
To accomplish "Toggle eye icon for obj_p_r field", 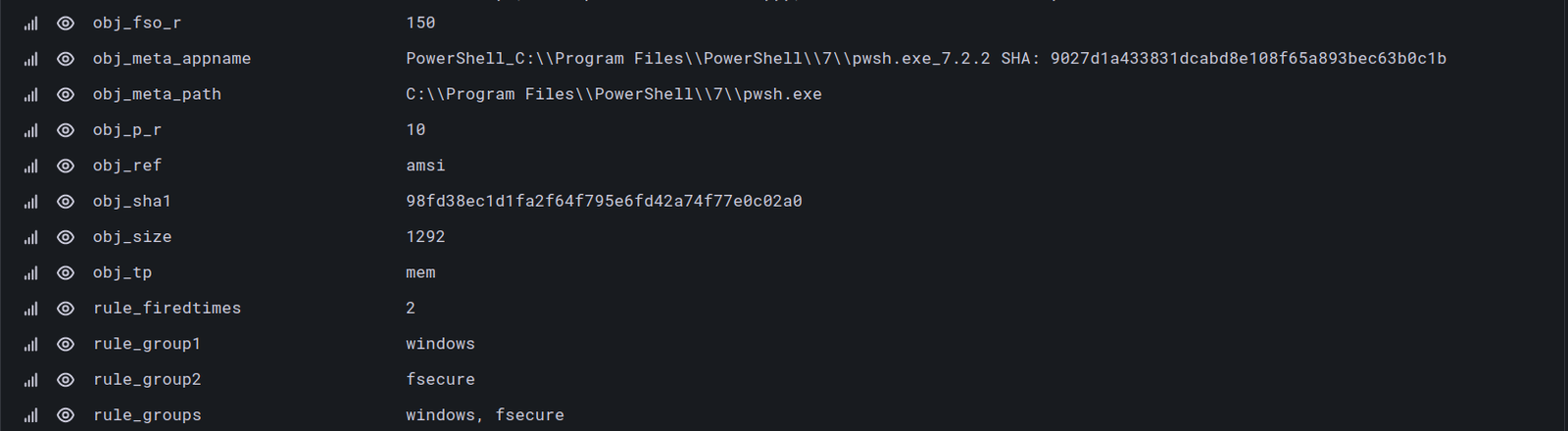I will (x=66, y=130).
